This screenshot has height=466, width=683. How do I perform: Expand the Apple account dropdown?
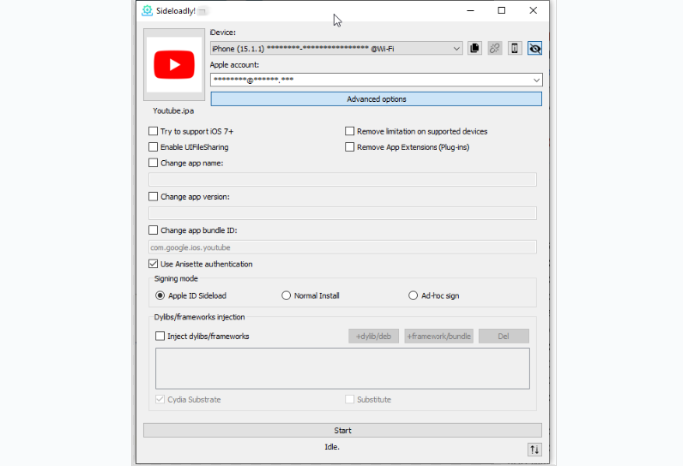pos(536,80)
